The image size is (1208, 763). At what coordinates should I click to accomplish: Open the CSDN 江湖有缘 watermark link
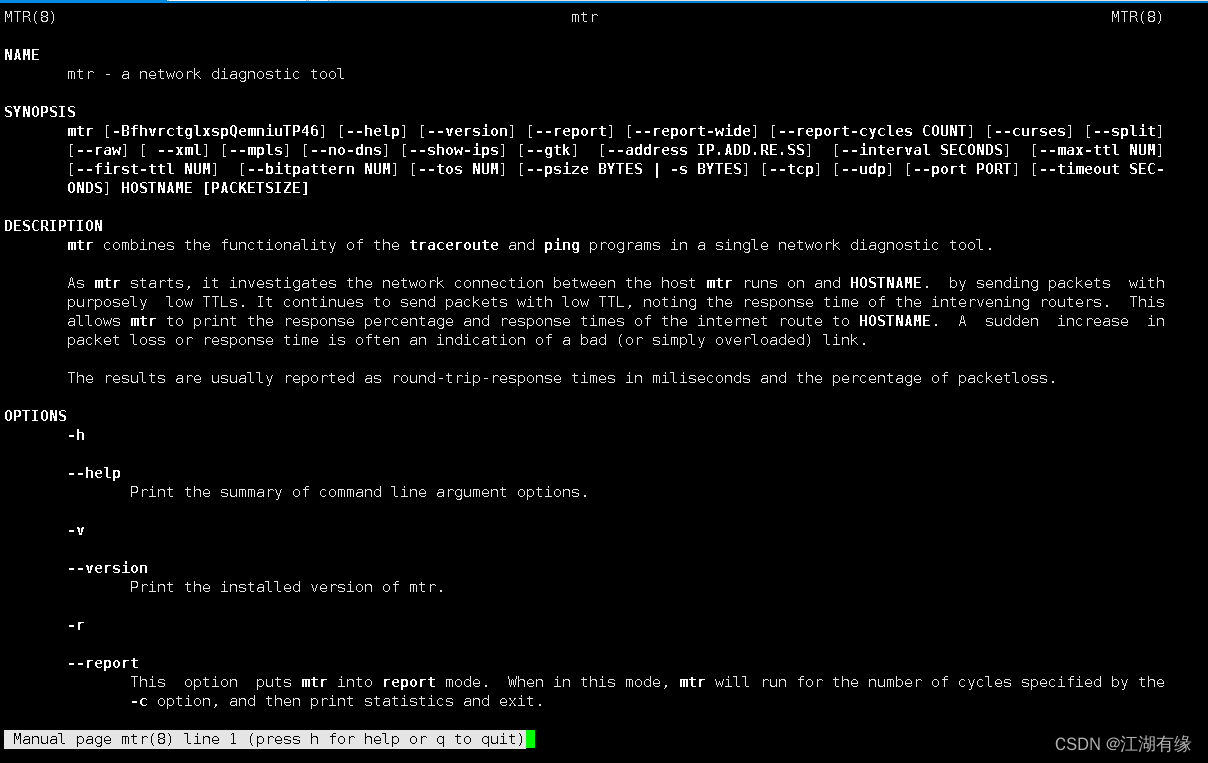coord(1123,744)
